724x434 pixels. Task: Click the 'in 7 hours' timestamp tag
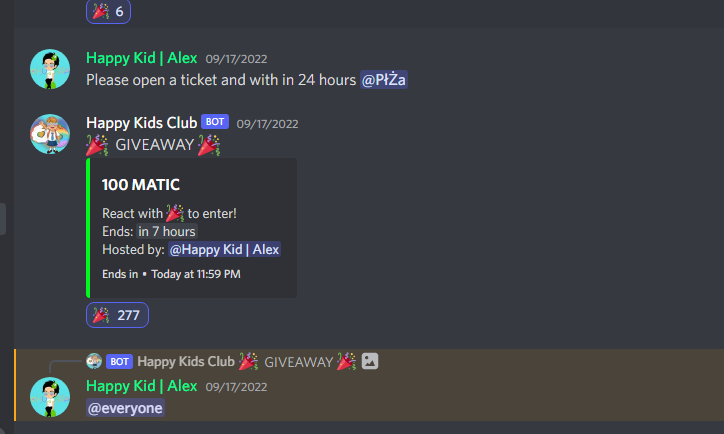[167, 231]
